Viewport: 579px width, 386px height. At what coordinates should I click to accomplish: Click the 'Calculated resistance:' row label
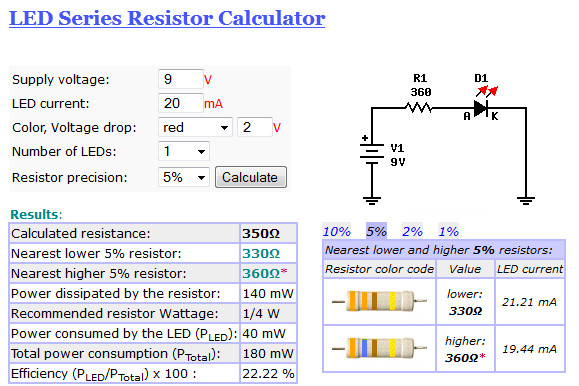(x=81, y=233)
